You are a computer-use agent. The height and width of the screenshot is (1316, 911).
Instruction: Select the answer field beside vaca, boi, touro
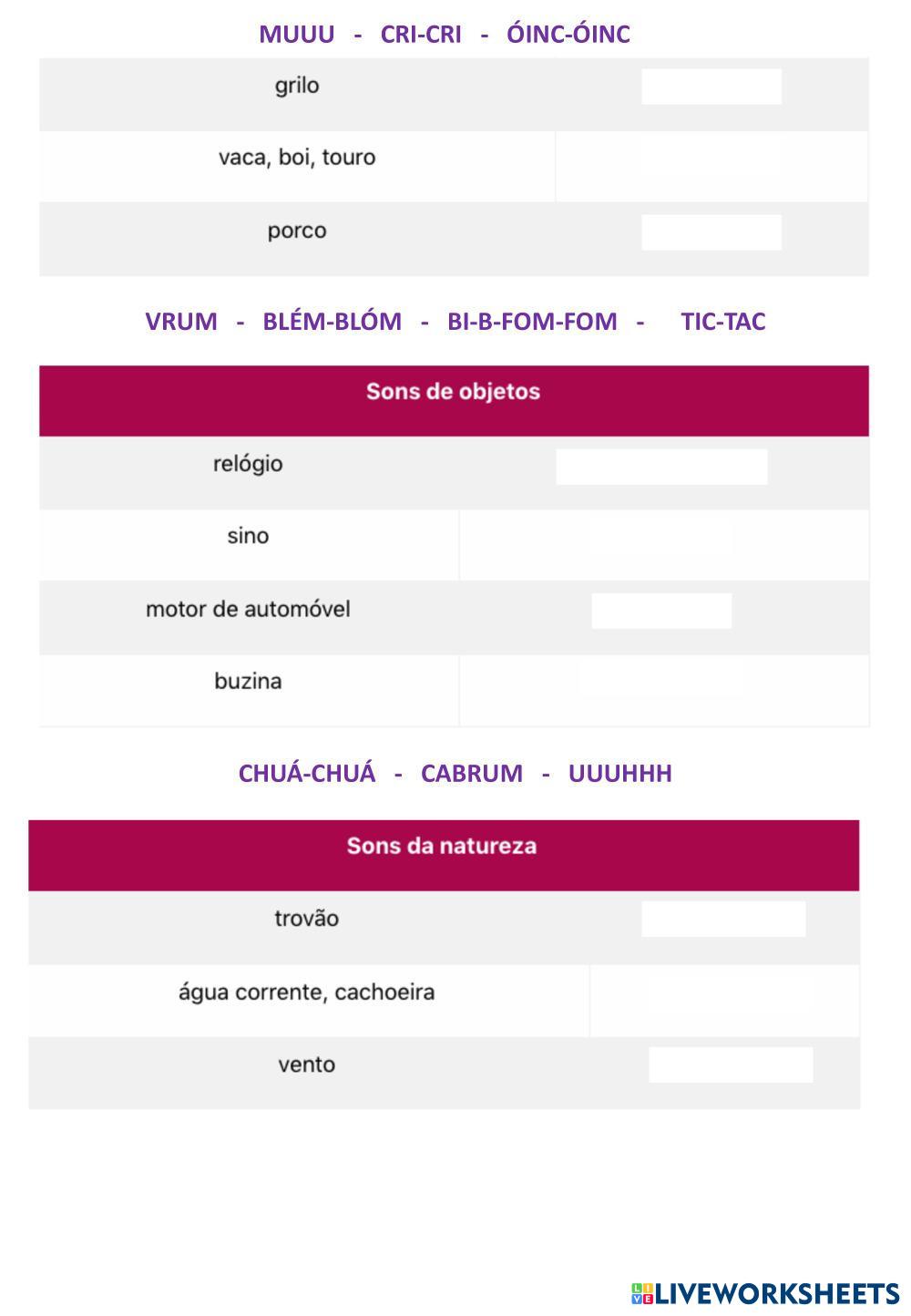pyautogui.click(x=711, y=158)
